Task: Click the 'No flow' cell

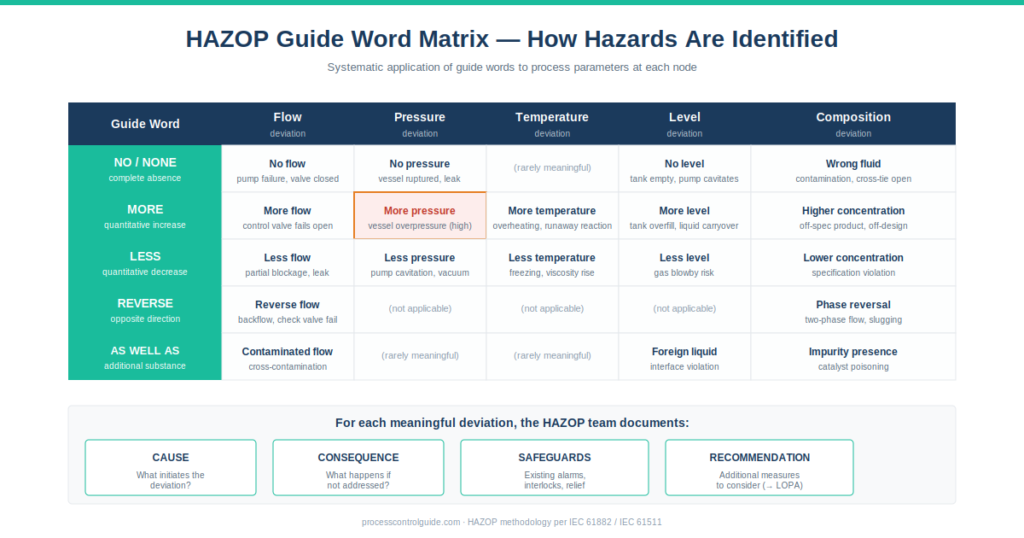Action: coord(287,168)
